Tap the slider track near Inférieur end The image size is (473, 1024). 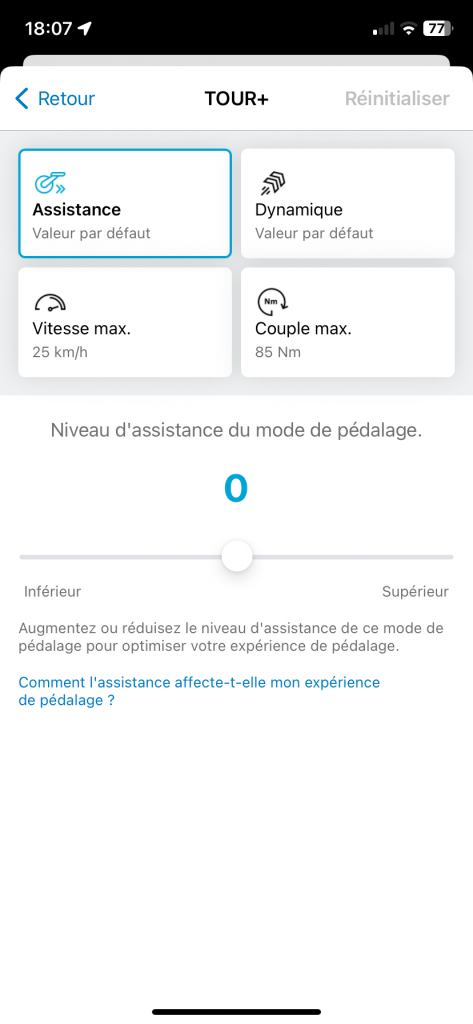39,557
